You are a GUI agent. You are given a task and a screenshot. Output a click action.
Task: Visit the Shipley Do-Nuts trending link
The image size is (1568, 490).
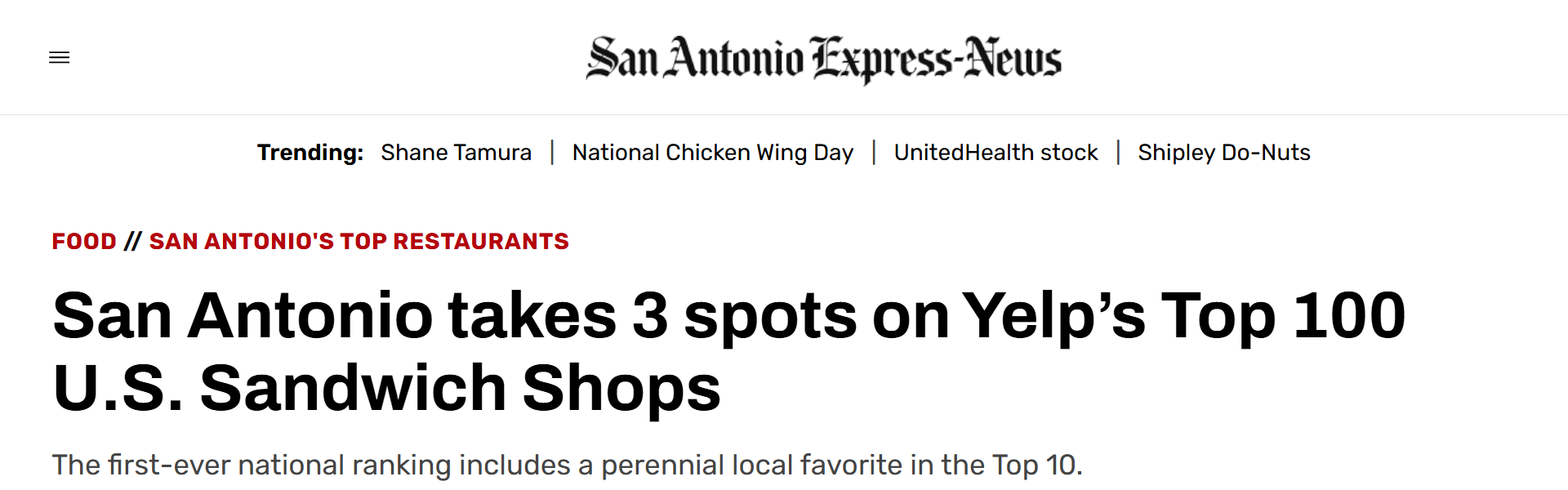1223,153
